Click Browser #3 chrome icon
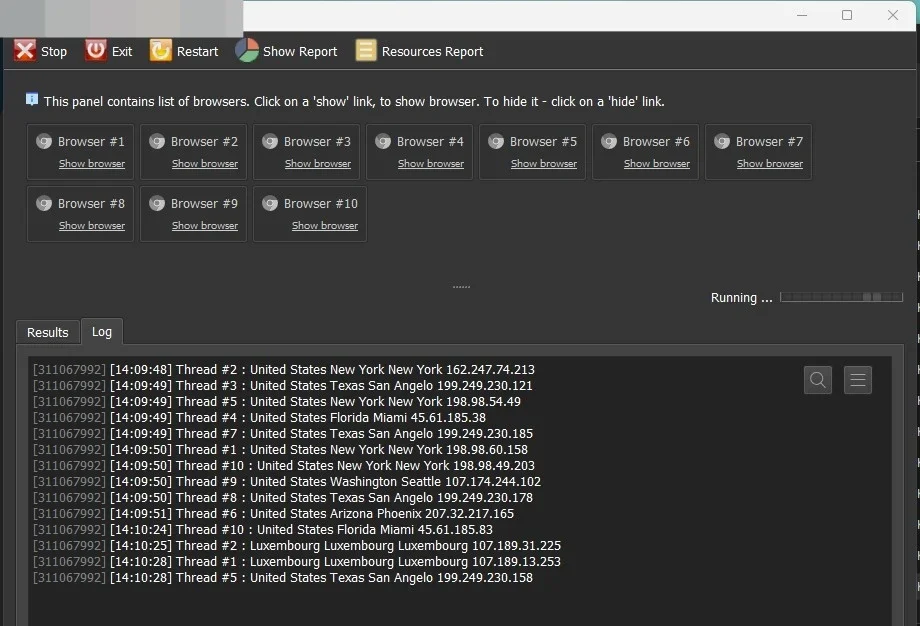Image resolution: width=920 pixels, height=626 pixels. [270, 141]
